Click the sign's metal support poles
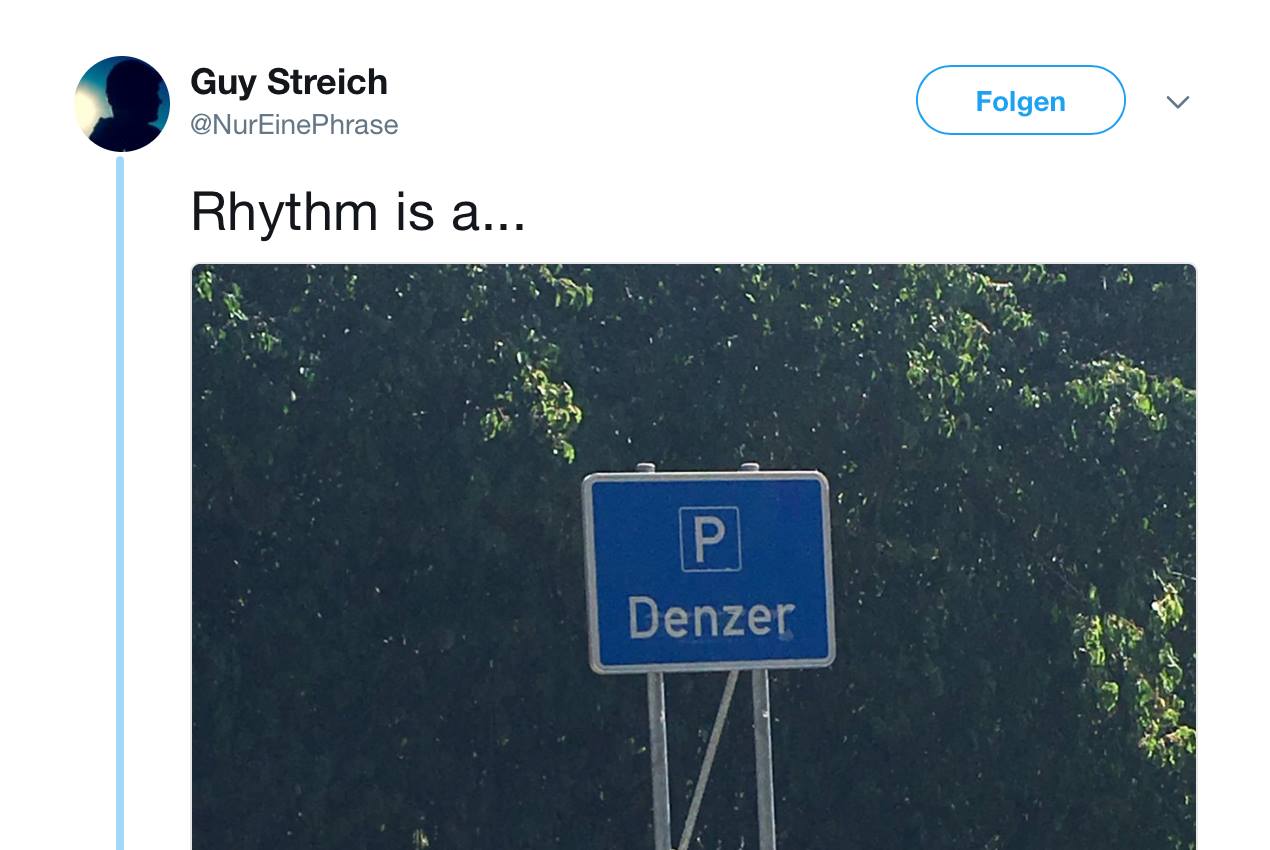 click(x=710, y=760)
